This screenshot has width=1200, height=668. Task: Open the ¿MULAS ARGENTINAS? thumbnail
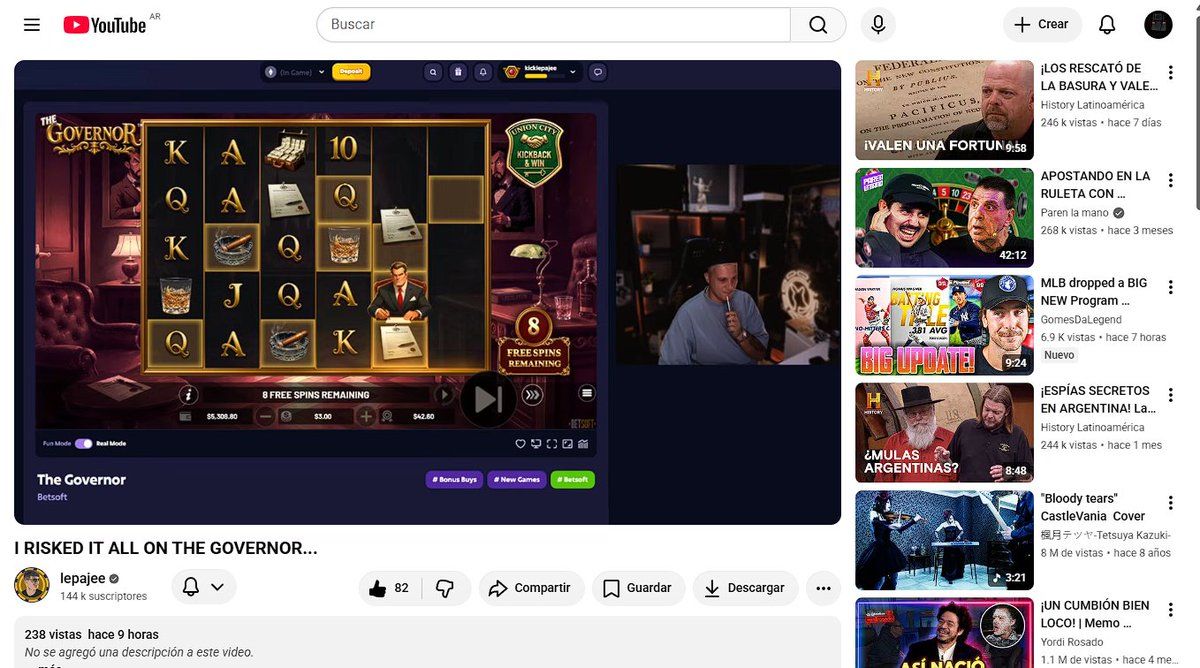[944, 432]
